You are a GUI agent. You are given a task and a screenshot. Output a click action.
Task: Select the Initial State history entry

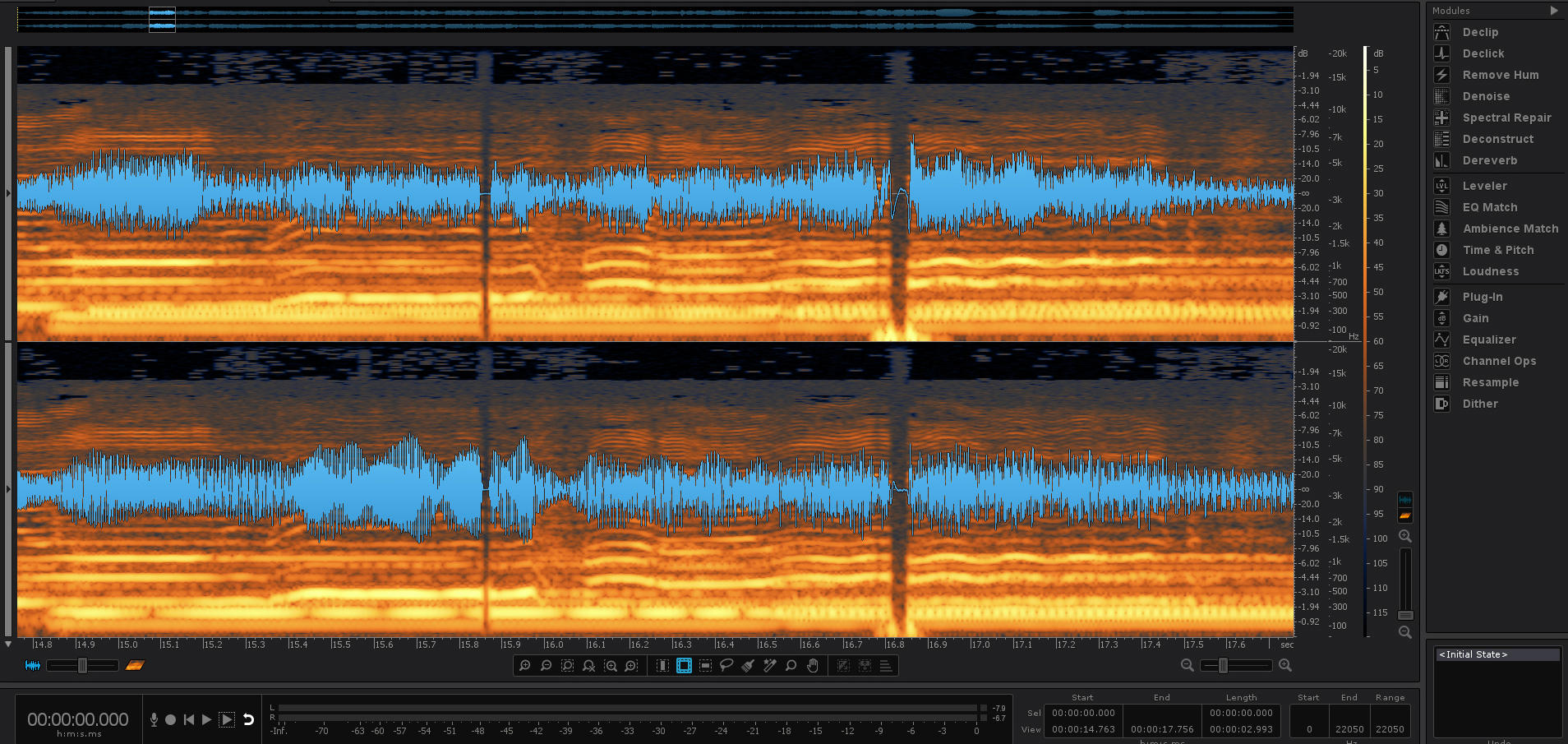tap(1497, 654)
